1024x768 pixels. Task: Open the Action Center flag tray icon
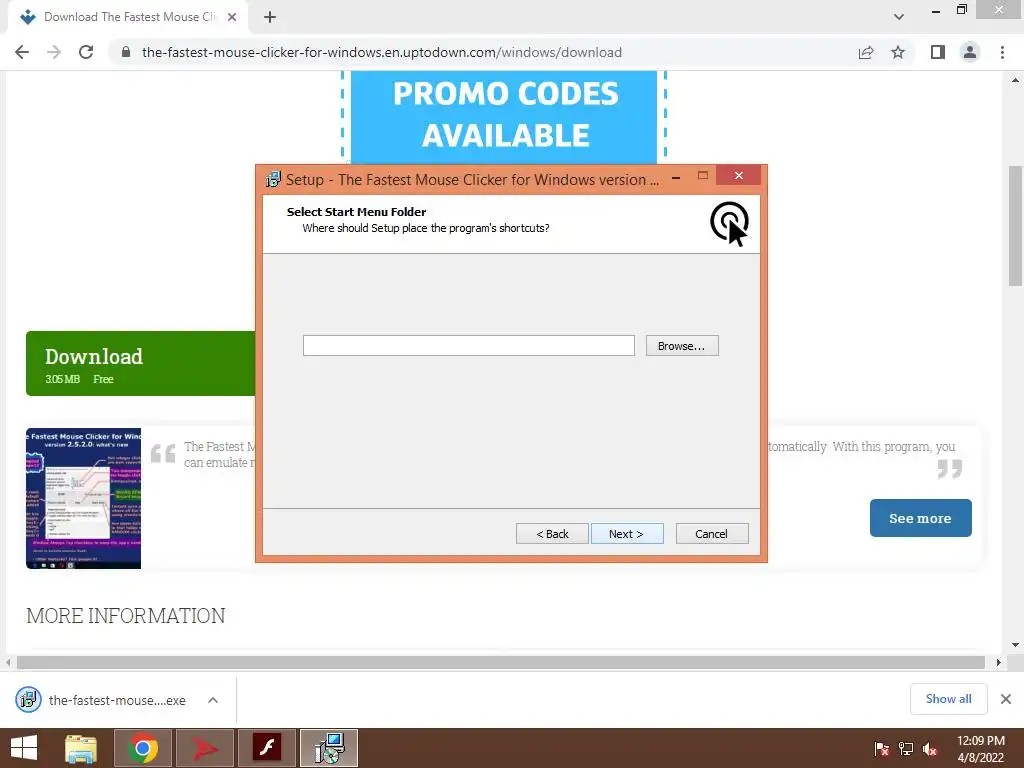(881, 748)
